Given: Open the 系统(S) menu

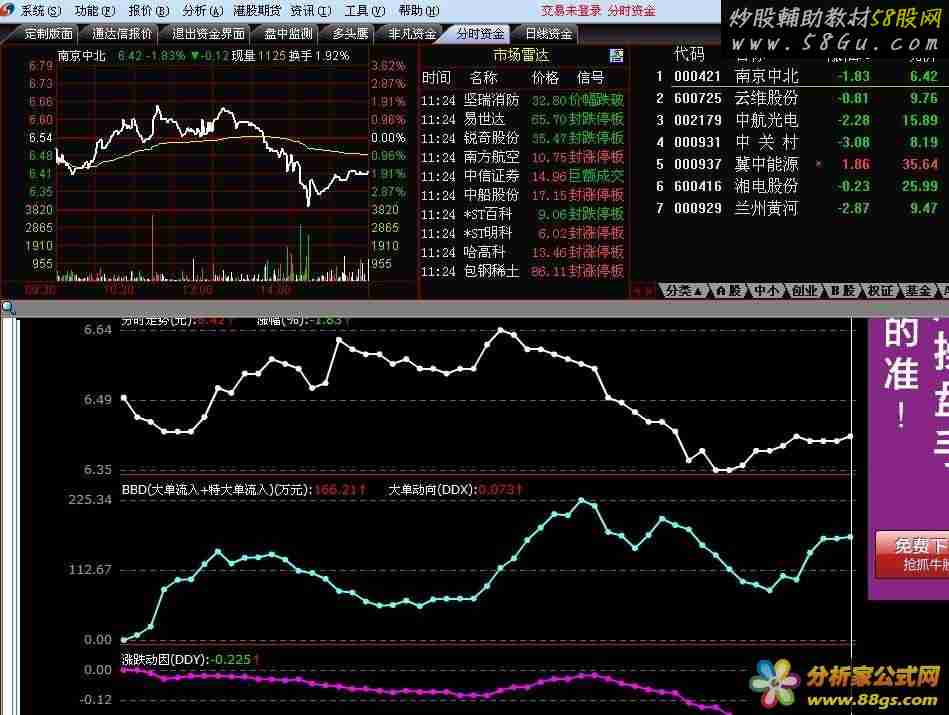Looking at the screenshot, I should (x=41, y=11).
